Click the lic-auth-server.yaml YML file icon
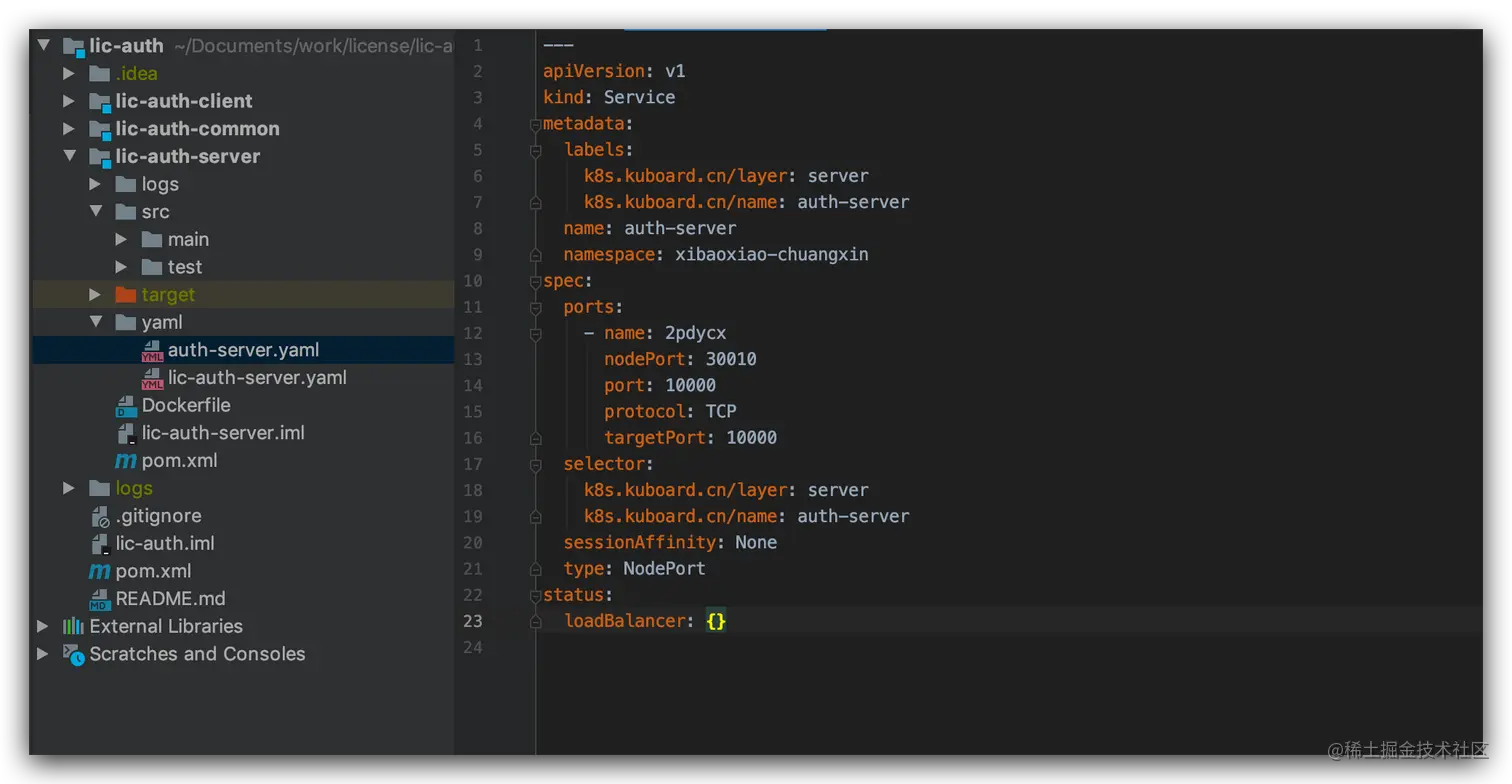Screen dimensions: 1512x784 pos(152,379)
